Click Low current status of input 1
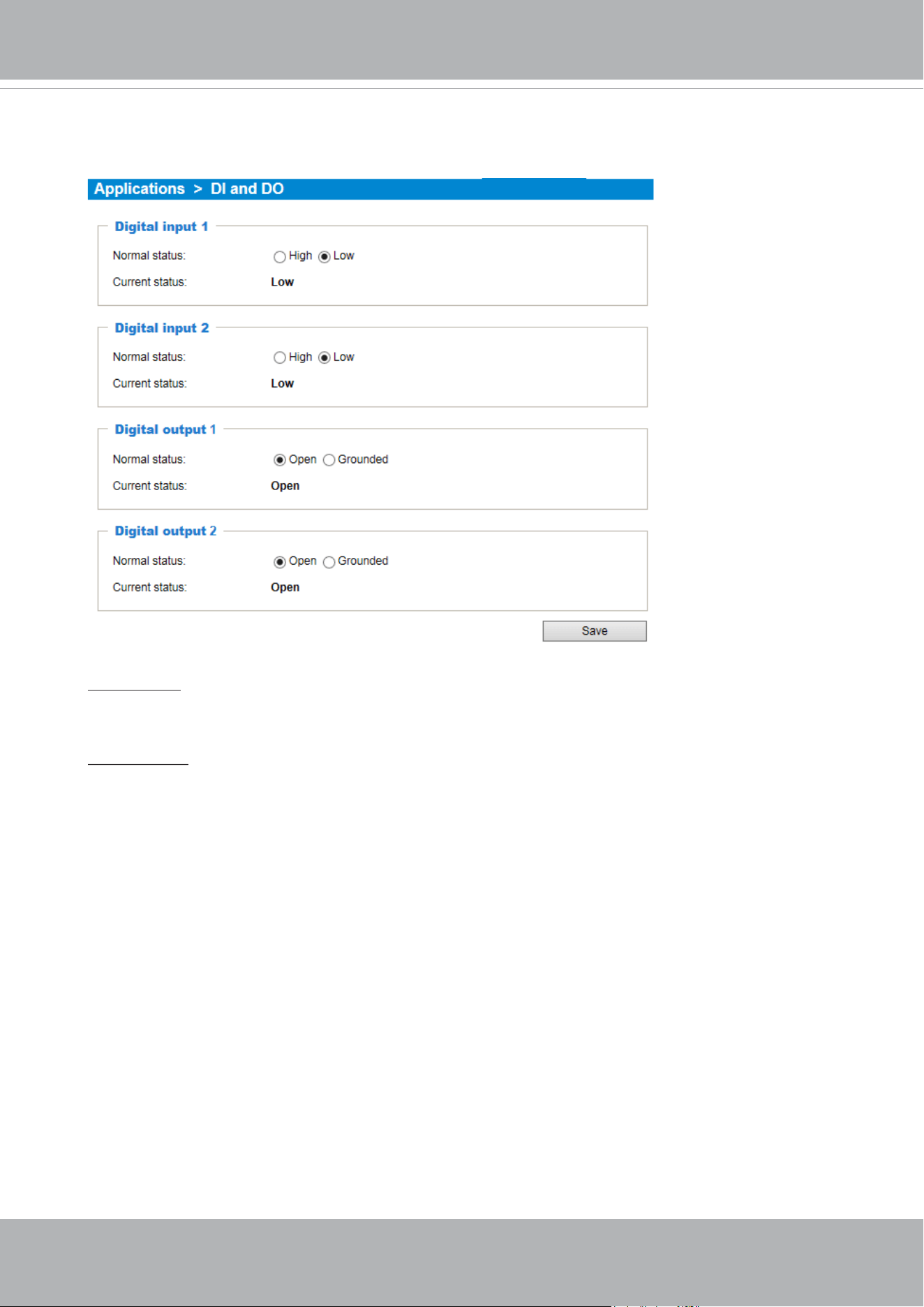The width and height of the screenshot is (924, 1307). (x=283, y=282)
